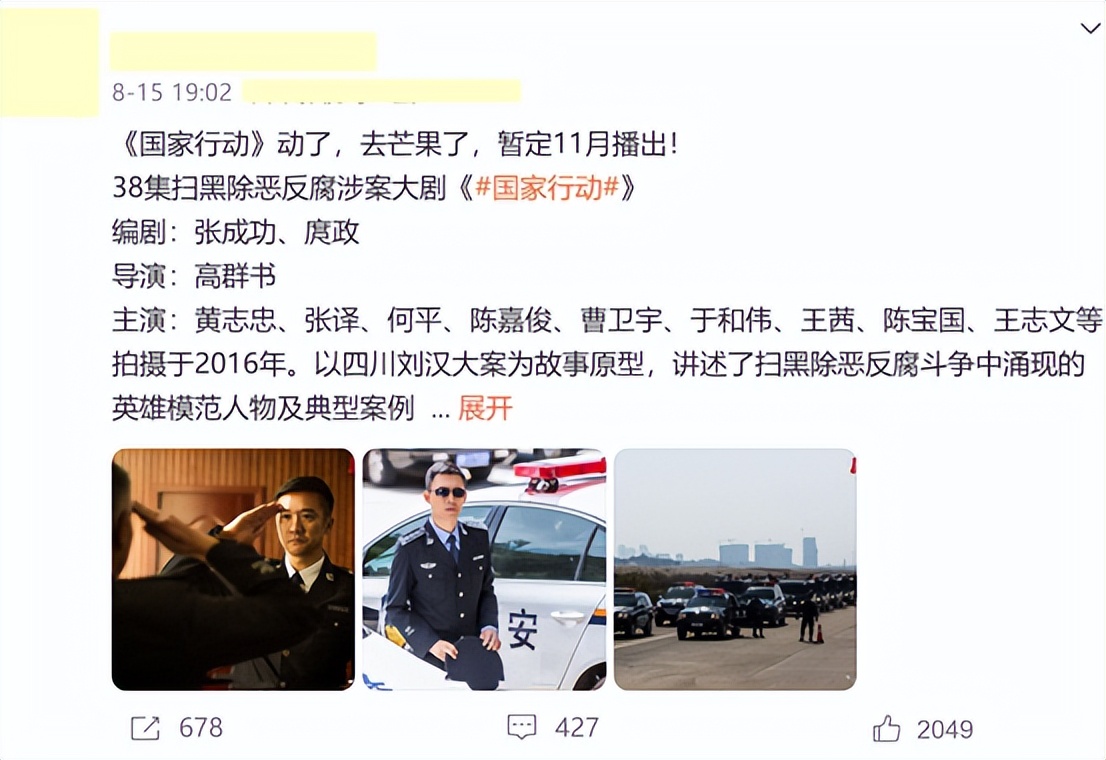This screenshot has width=1106, height=760.
Task: Click the 主演 cast list line
Action: pos(607,320)
